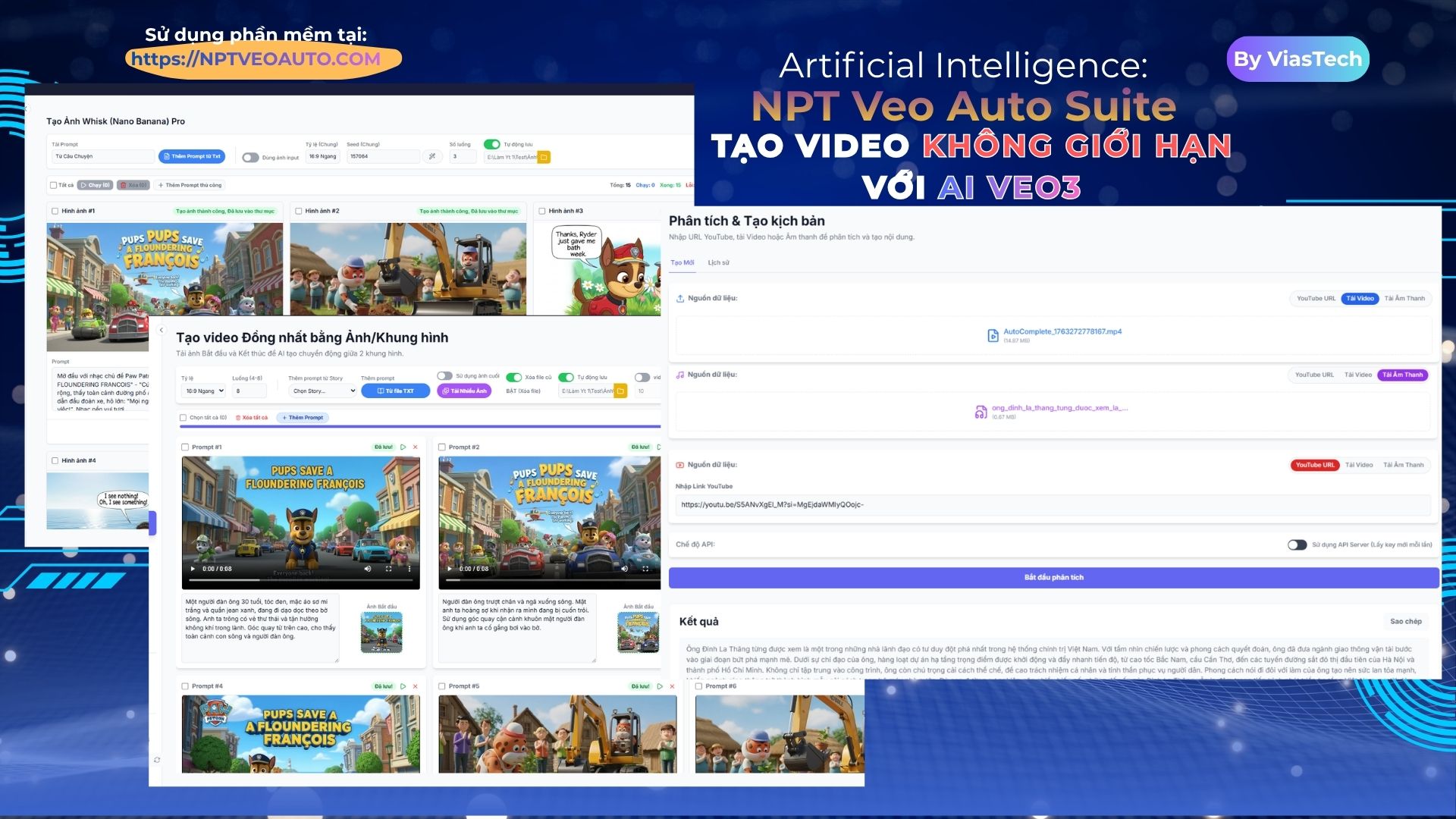The image size is (1456, 819).
Task: Mute volume on Prompt #2 video
Action: click(x=625, y=569)
